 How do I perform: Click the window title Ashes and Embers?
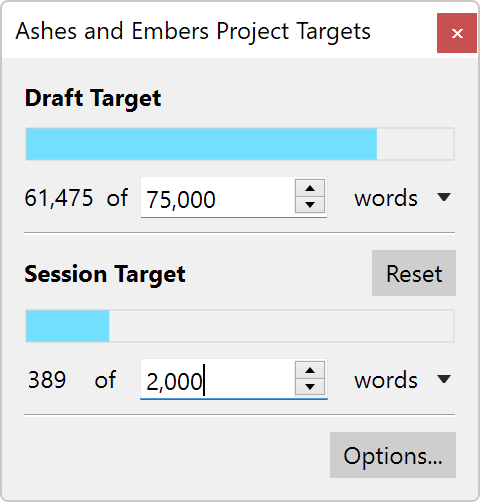(113, 31)
